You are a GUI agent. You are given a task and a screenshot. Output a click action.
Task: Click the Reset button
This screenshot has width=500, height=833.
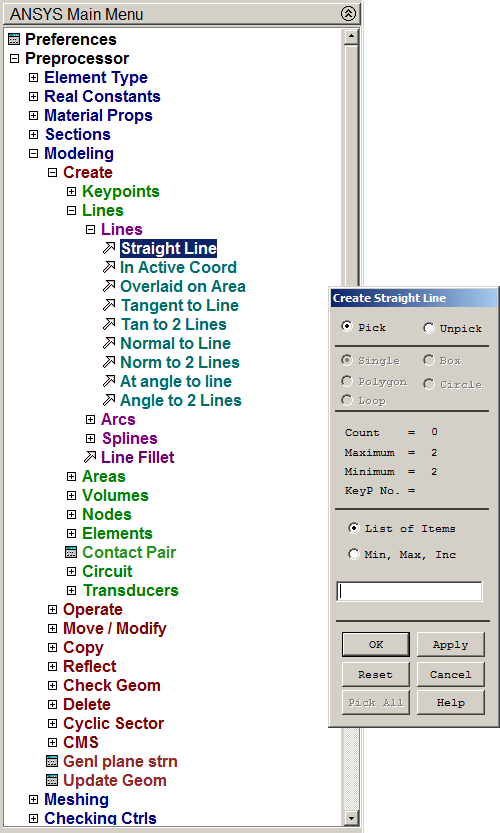(x=376, y=674)
